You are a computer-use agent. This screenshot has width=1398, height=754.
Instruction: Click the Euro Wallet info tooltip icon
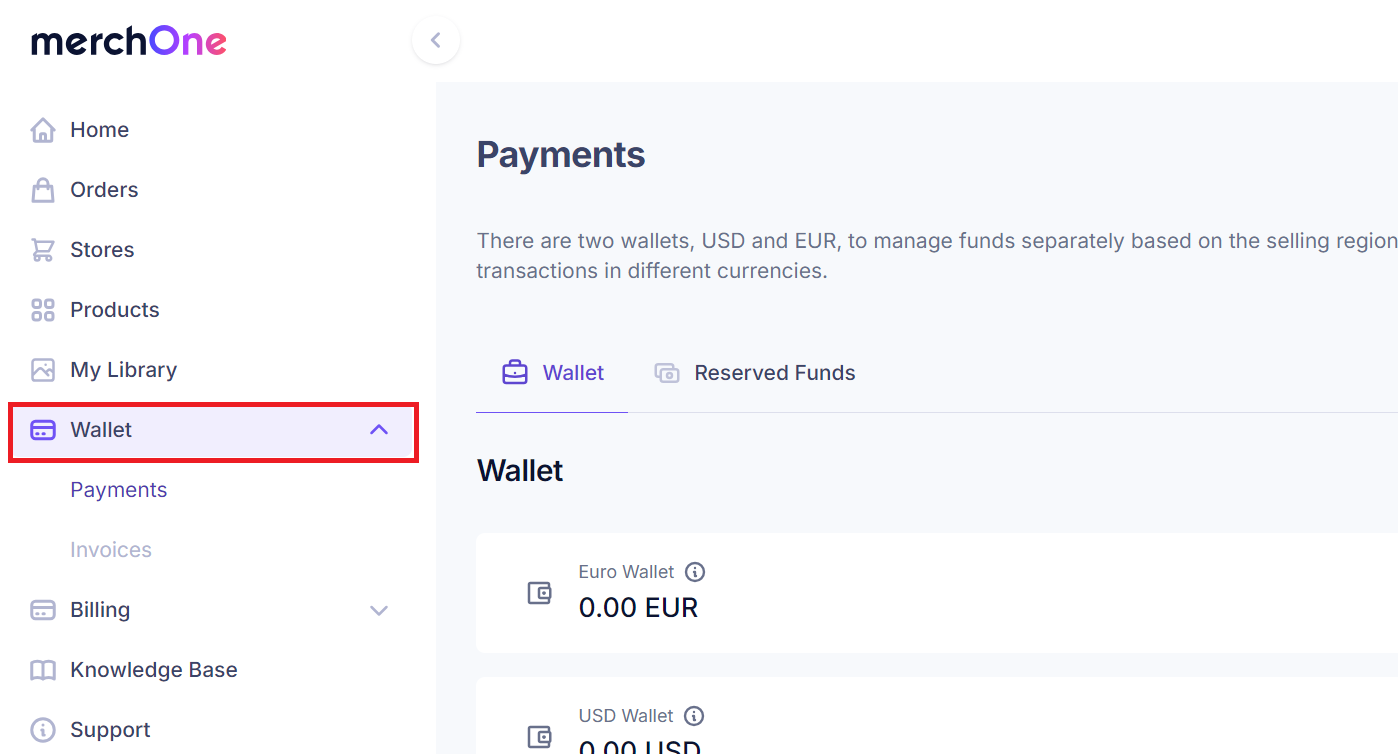pyautogui.click(x=695, y=571)
